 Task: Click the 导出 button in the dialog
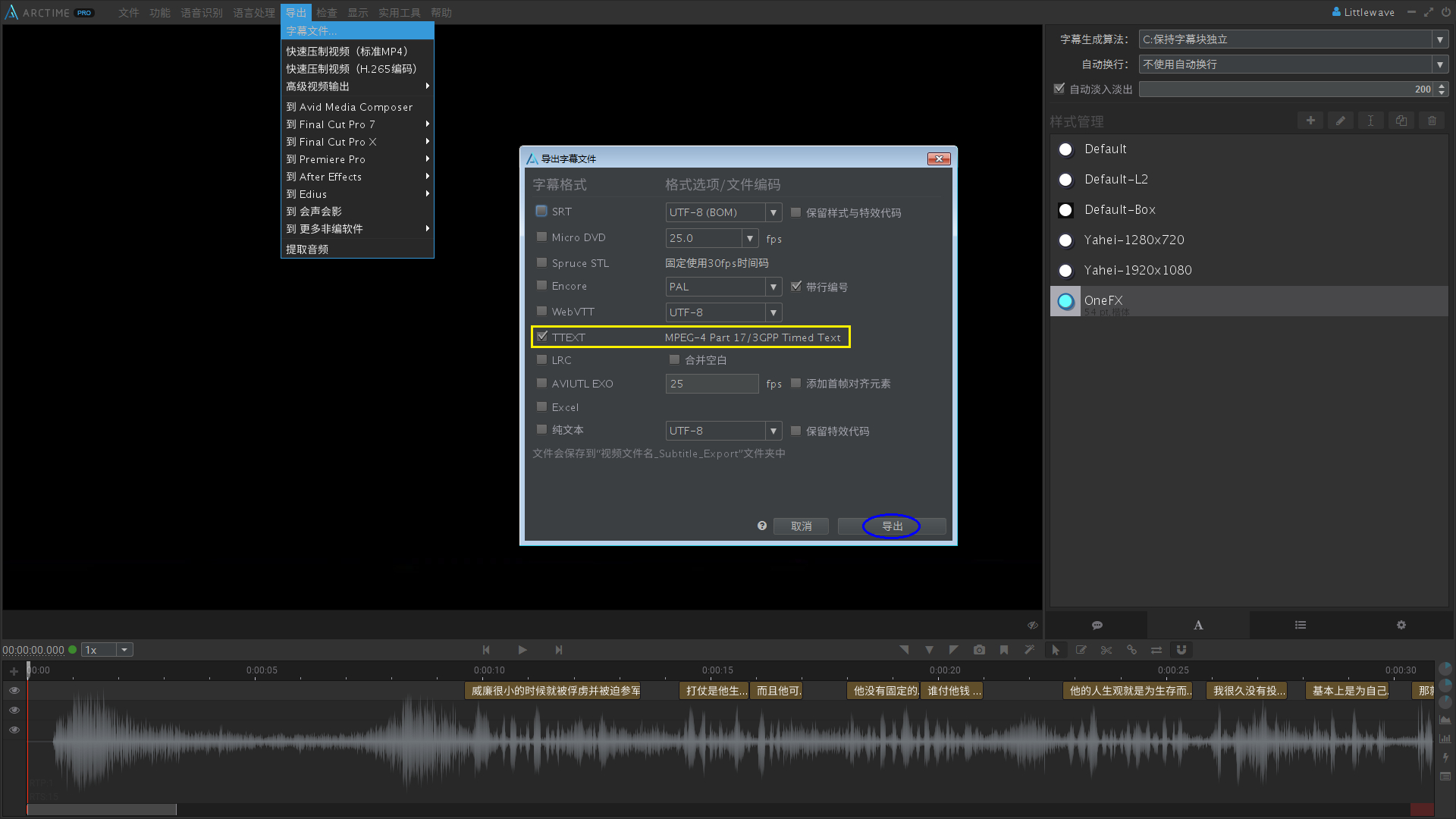click(892, 526)
